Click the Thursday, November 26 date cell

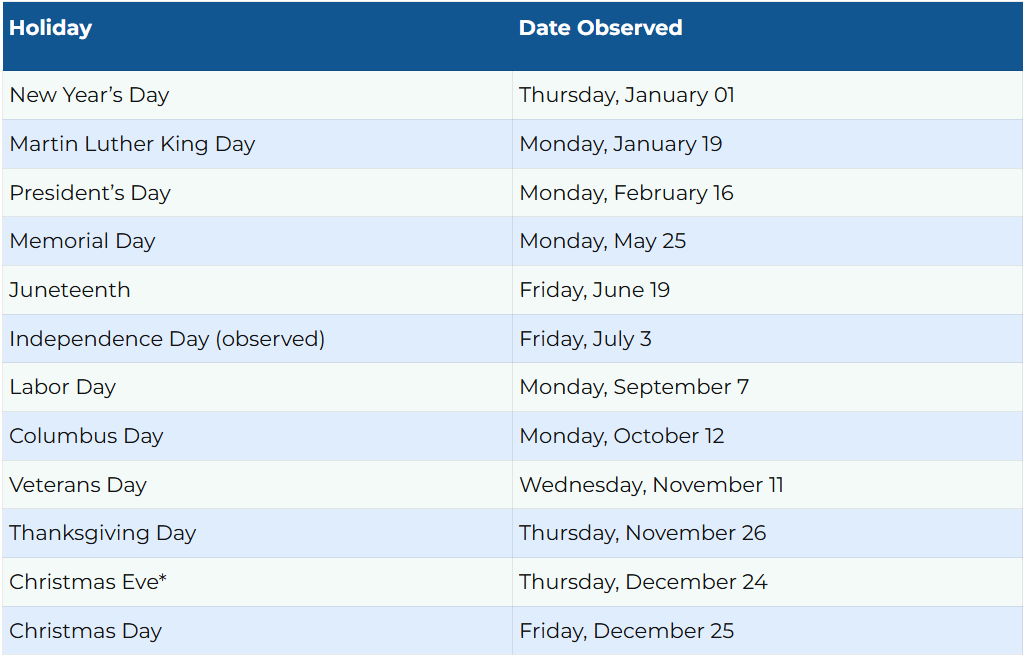pyautogui.click(x=642, y=533)
